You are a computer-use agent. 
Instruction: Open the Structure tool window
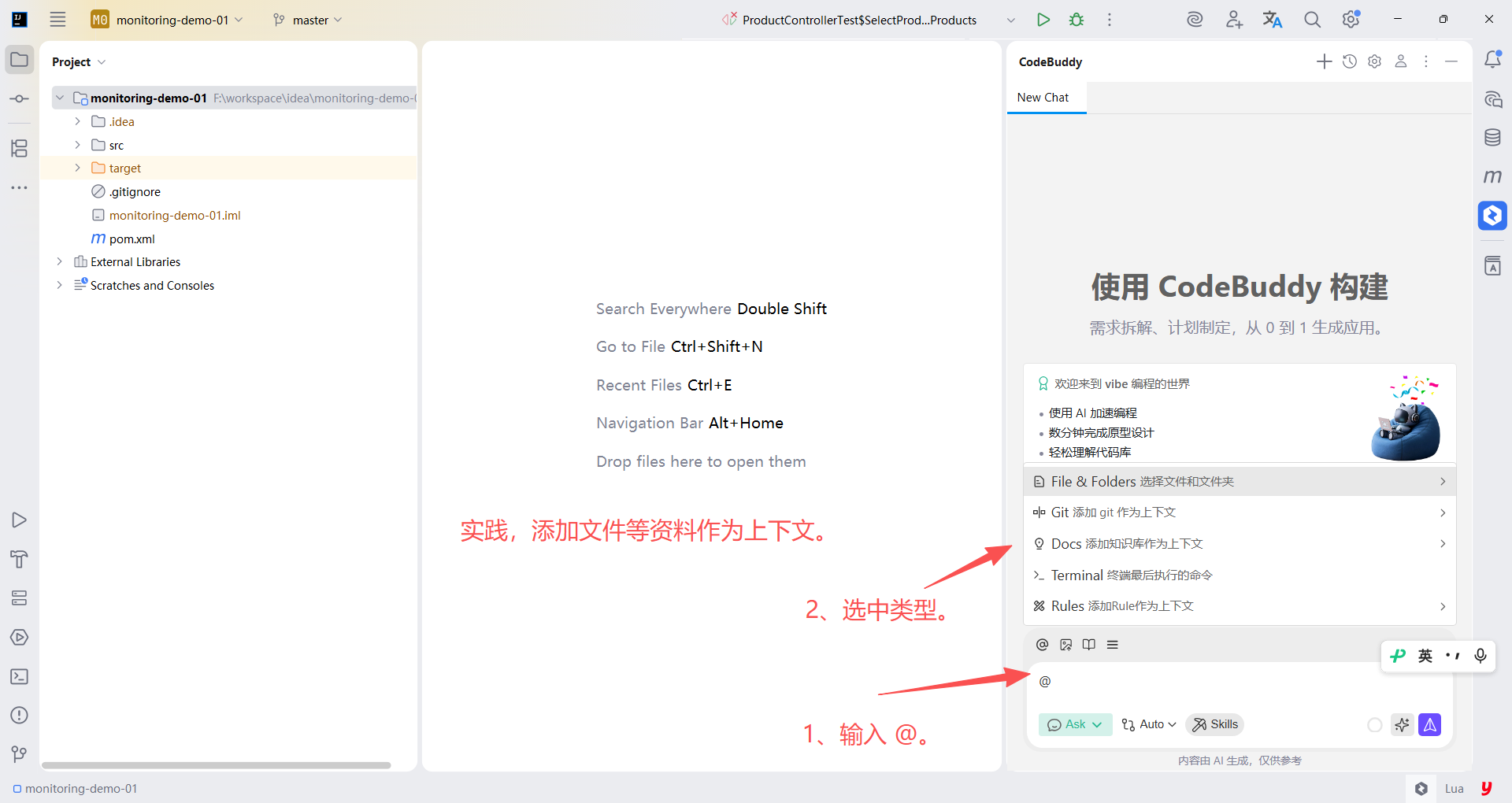tap(20, 148)
